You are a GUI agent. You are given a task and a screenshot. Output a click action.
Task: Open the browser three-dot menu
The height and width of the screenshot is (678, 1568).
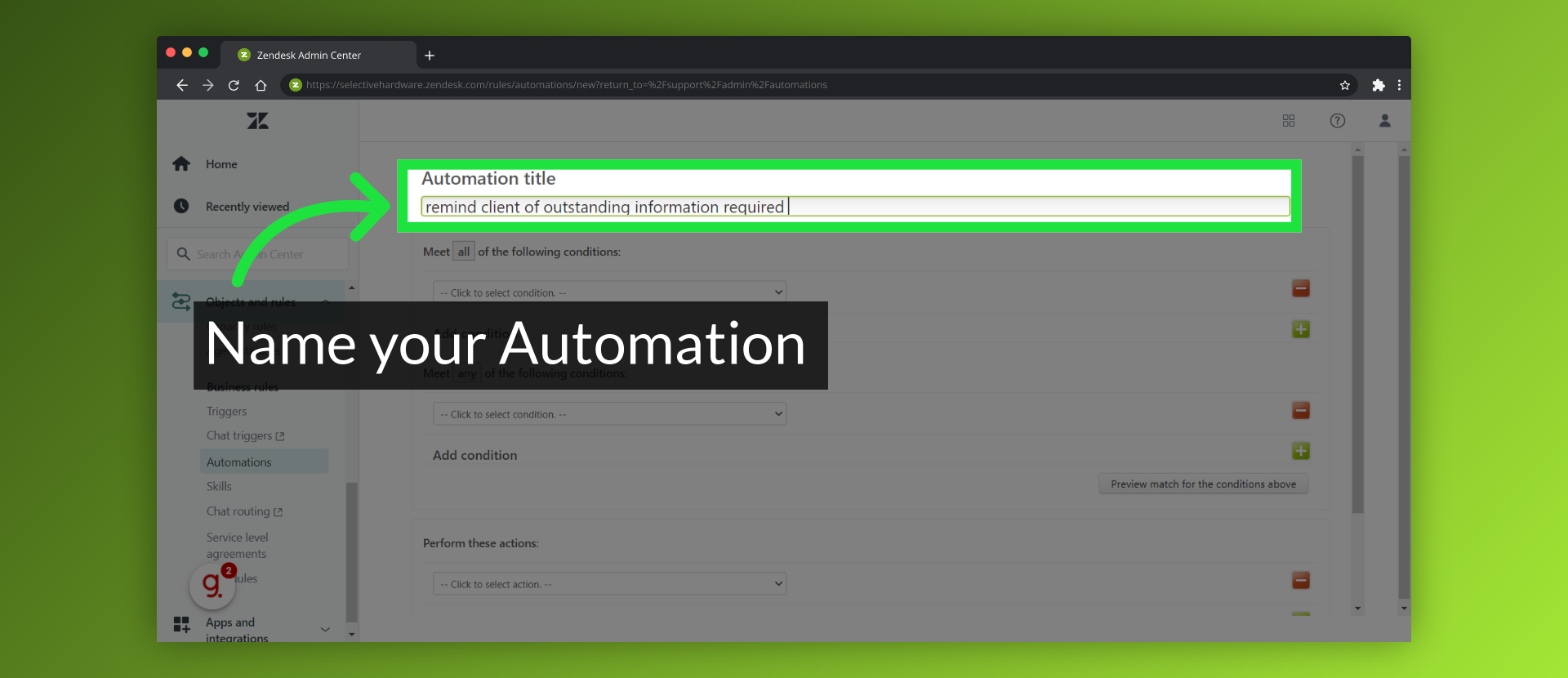pyautogui.click(x=1399, y=85)
